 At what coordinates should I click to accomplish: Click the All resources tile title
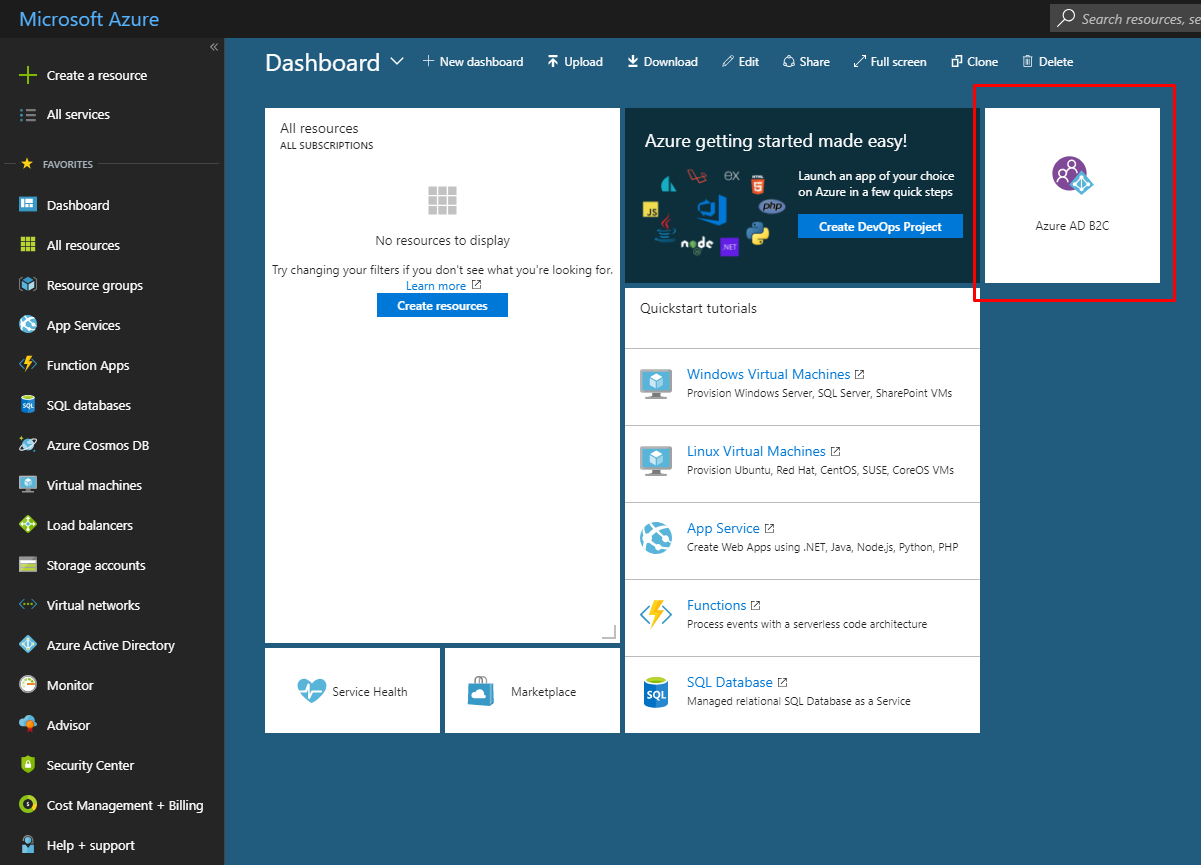[x=319, y=128]
